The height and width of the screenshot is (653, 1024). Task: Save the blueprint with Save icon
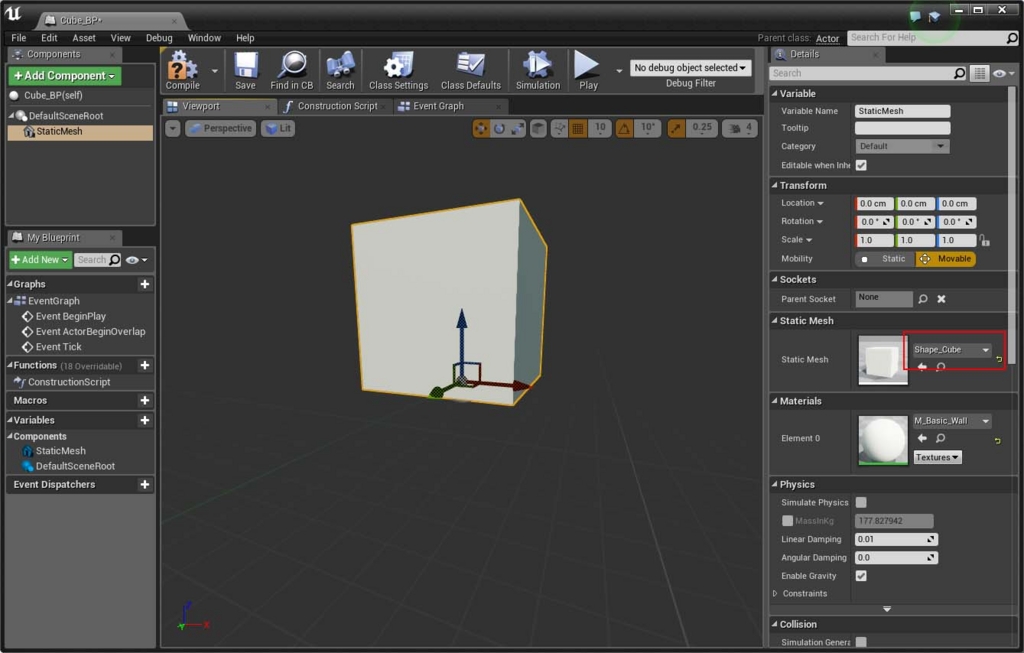[x=246, y=70]
